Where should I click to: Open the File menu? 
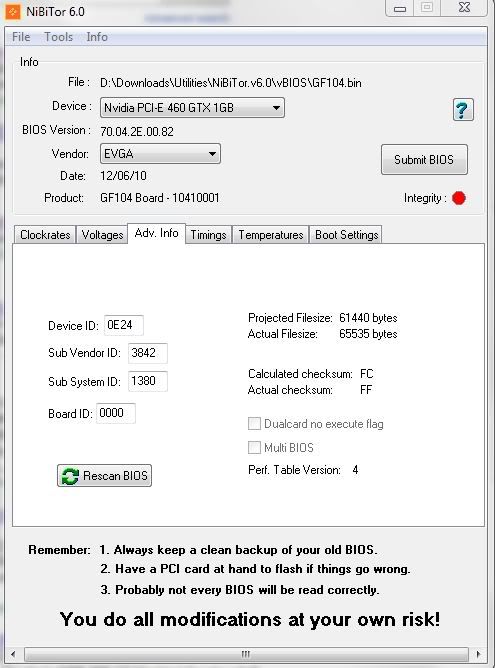click(21, 37)
